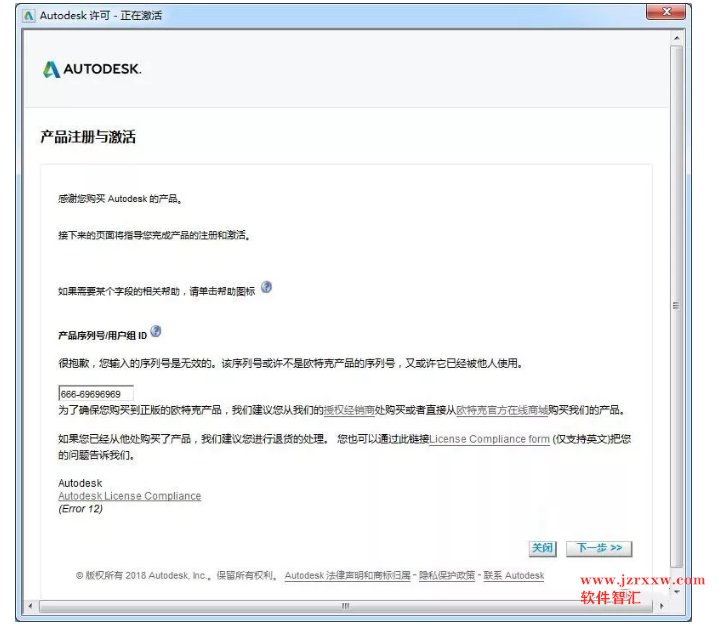
Task: Open the 欧特克官方在线商城 link
Action: click(502, 410)
